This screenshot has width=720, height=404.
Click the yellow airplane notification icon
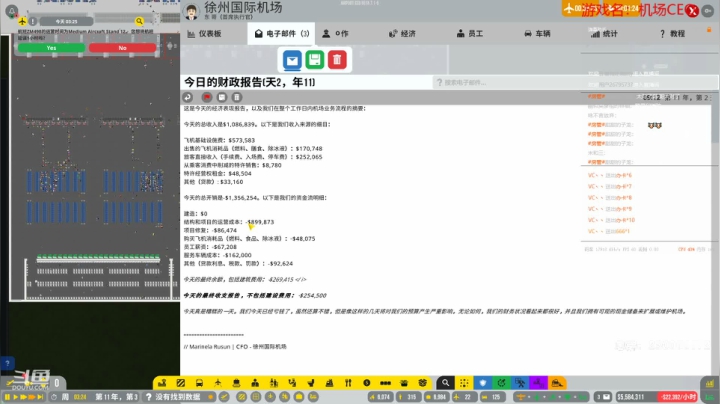[22, 21]
